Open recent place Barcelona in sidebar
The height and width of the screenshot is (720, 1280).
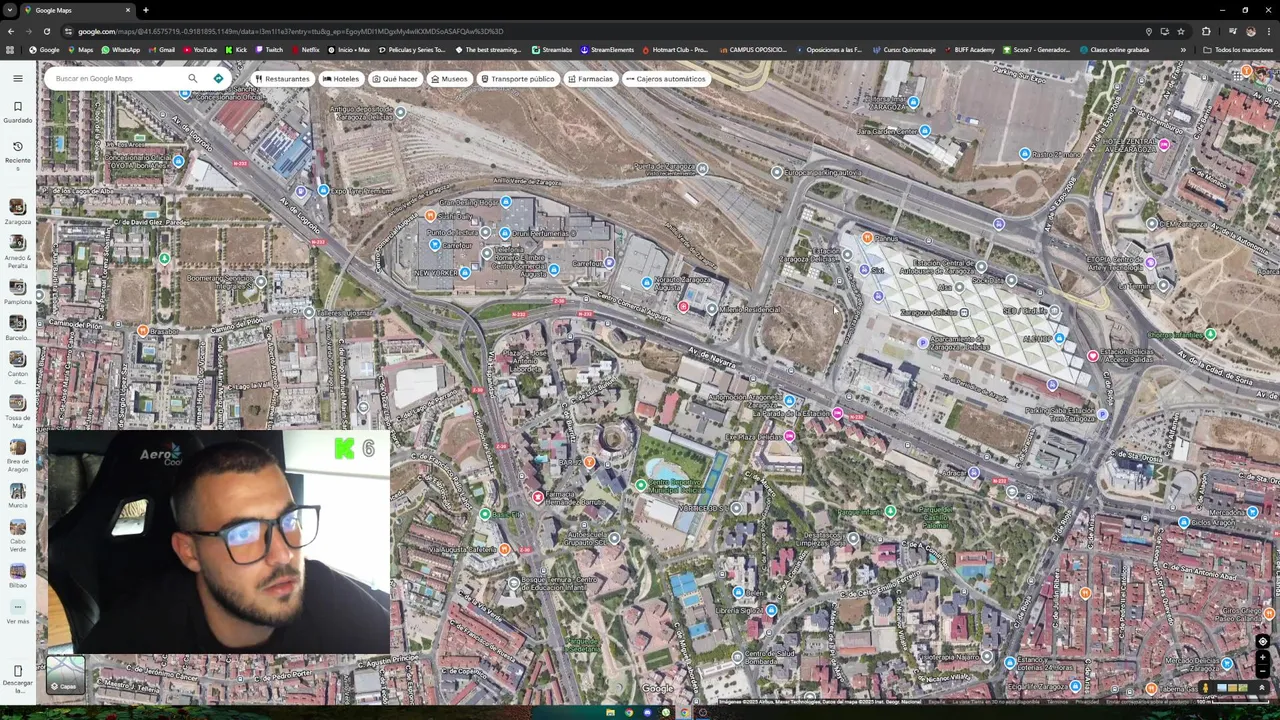(17, 328)
